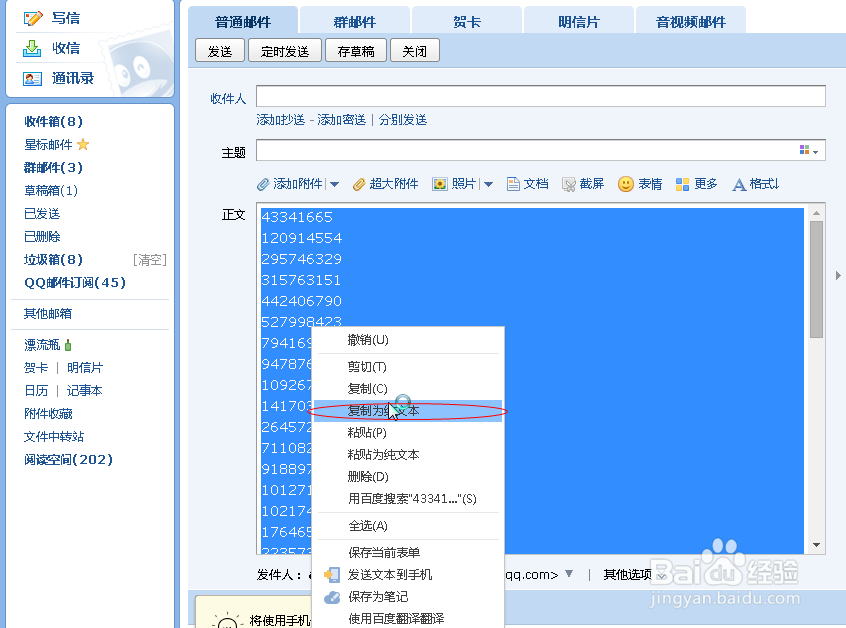Click 清空 to empty the trash folder

click(150, 260)
